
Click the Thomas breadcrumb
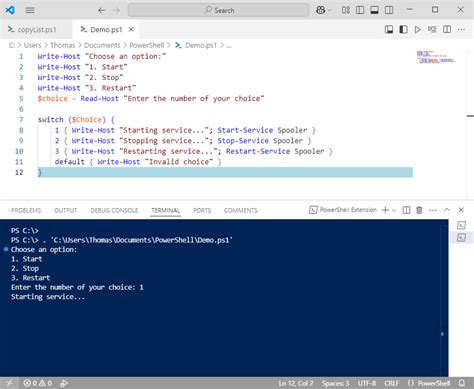63,45
